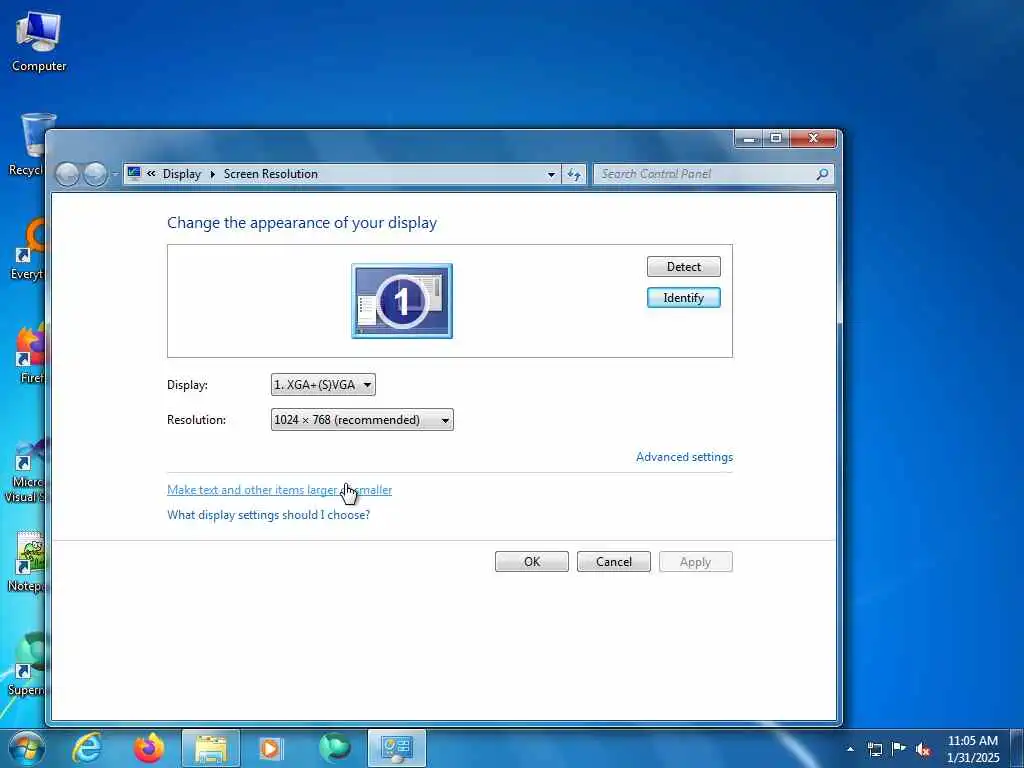Click the Identify button

(684, 298)
